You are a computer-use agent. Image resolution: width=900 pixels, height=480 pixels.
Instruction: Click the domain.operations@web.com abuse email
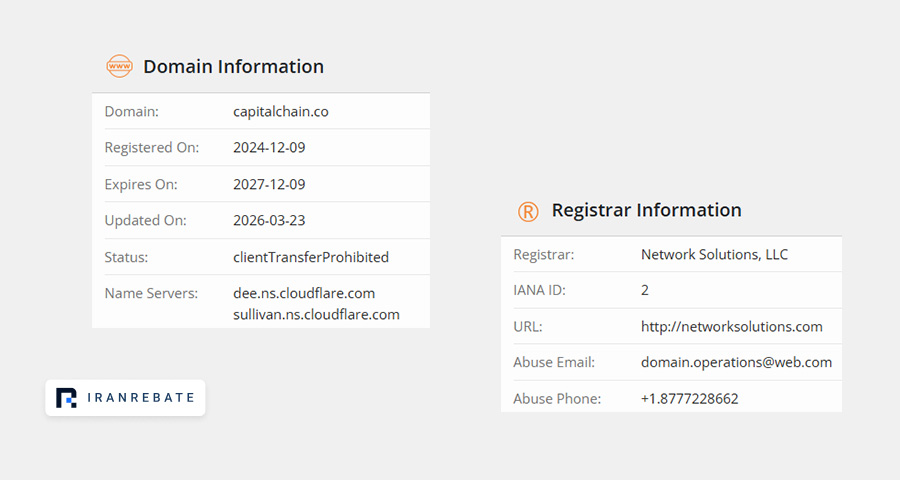pyautogui.click(x=736, y=362)
